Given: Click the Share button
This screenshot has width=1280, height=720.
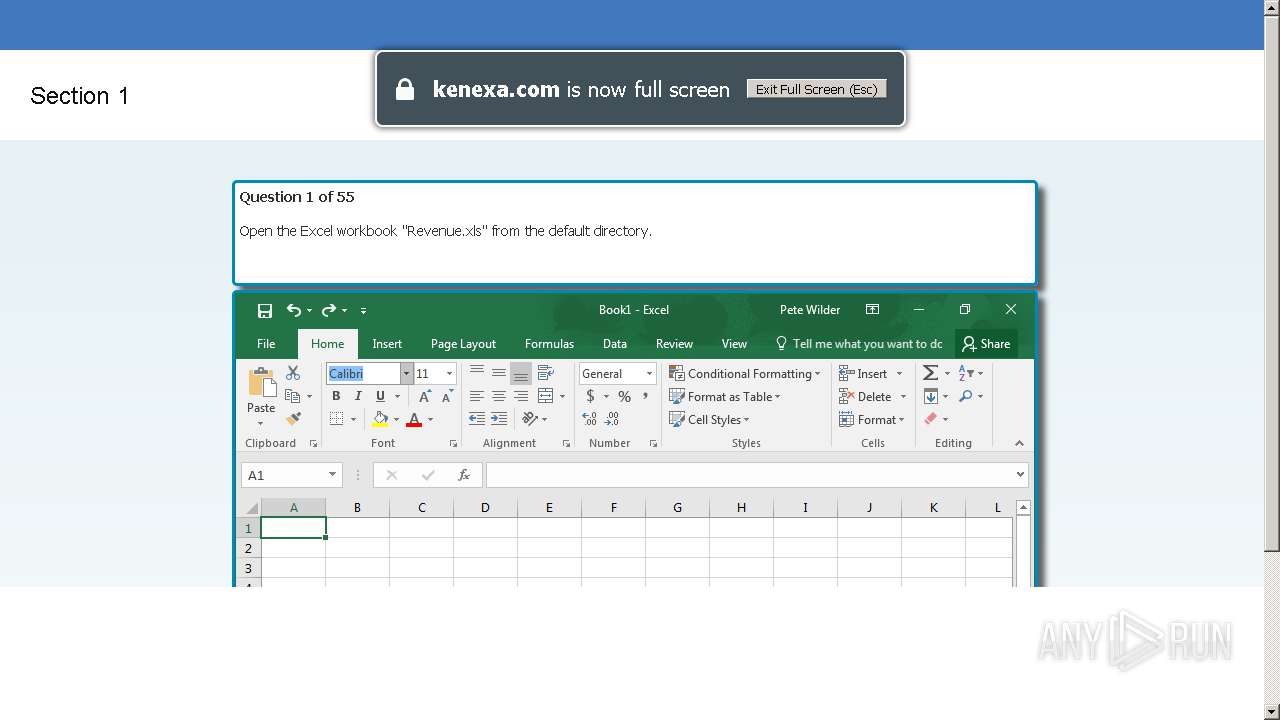Looking at the screenshot, I should coord(986,344).
